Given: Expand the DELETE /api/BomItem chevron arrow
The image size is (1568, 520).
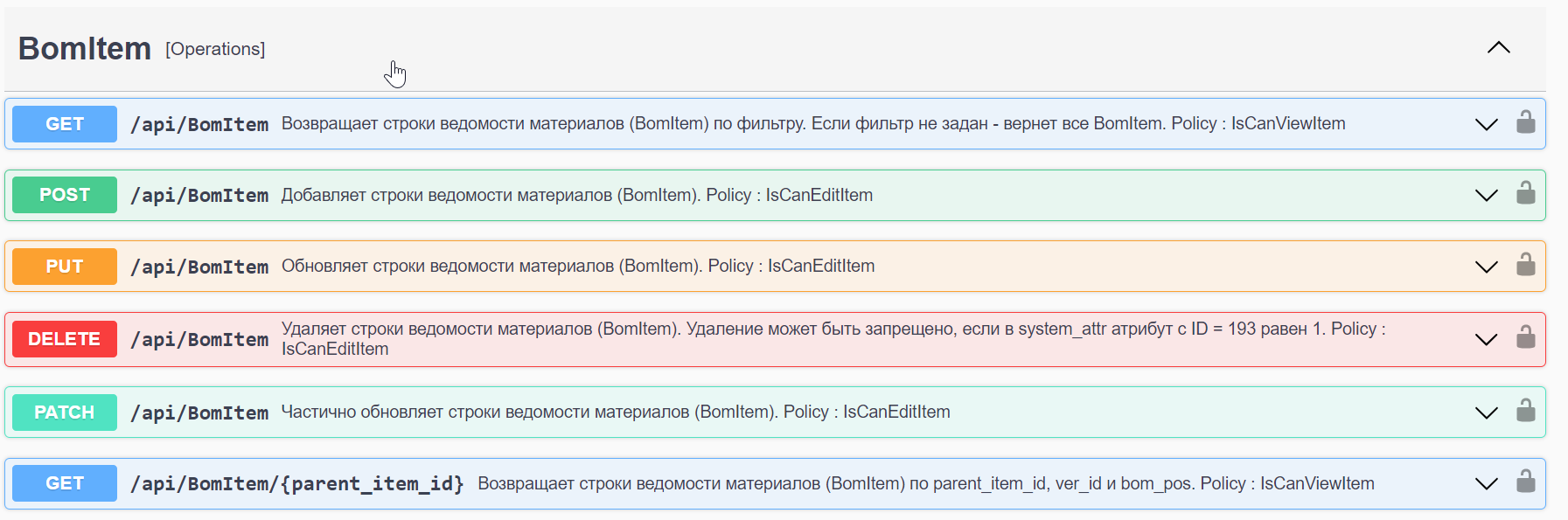Looking at the screenshot, I should 1486,339.
